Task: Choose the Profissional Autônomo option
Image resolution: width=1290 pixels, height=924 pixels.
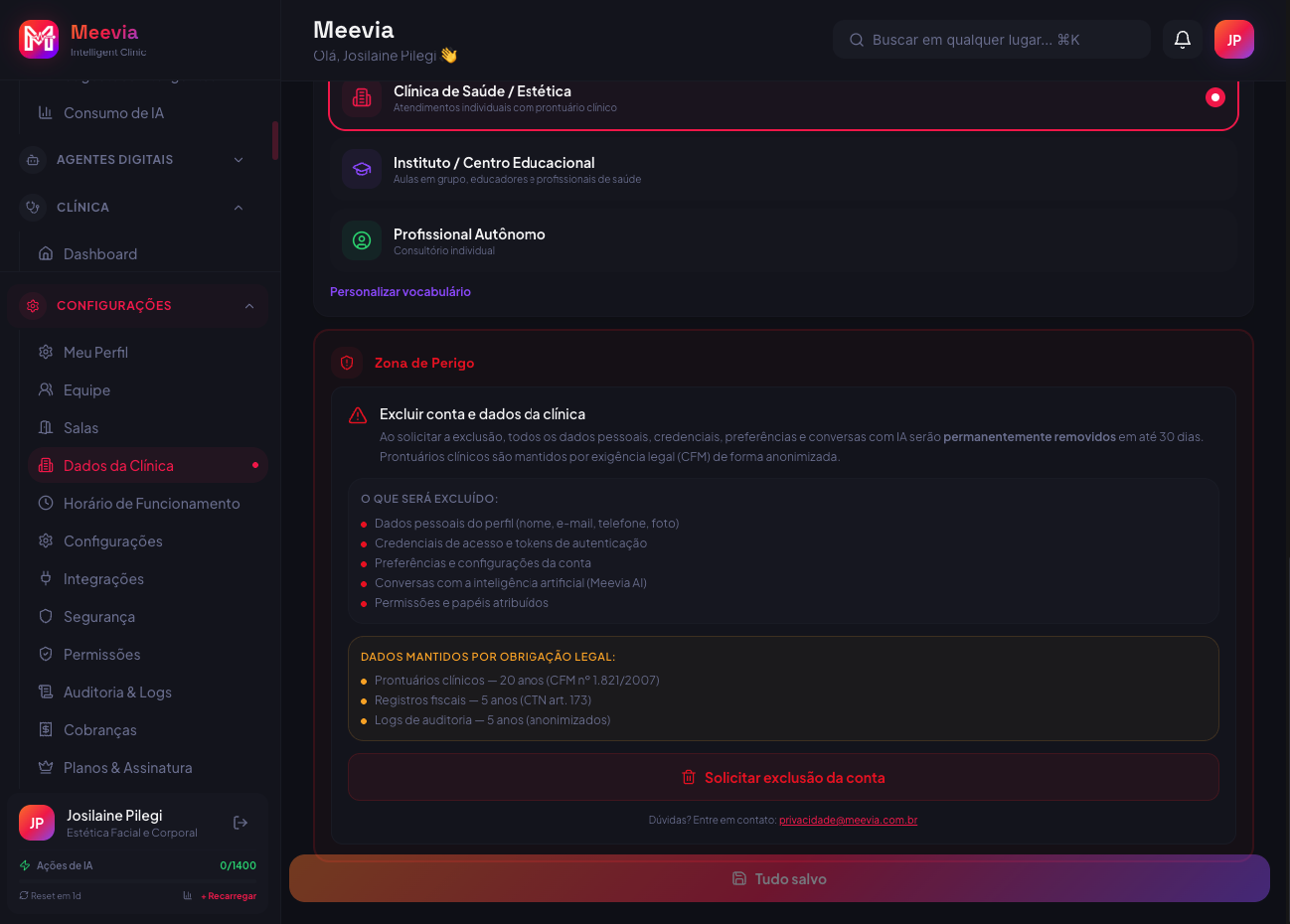Action: pos(783,240)
